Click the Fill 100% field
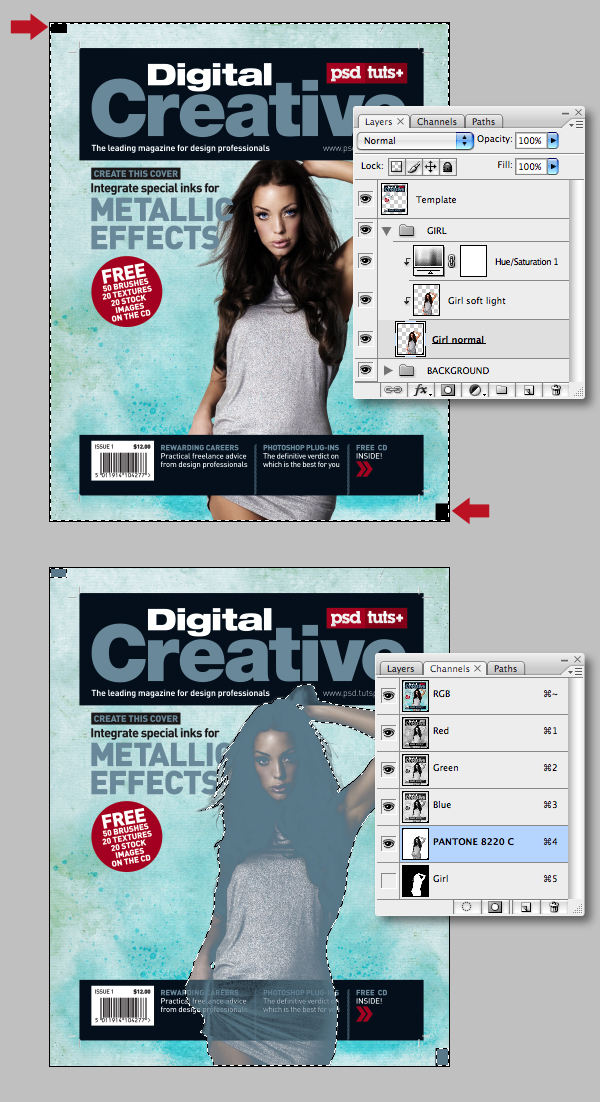600x1102 pixels. click(530, 167)
